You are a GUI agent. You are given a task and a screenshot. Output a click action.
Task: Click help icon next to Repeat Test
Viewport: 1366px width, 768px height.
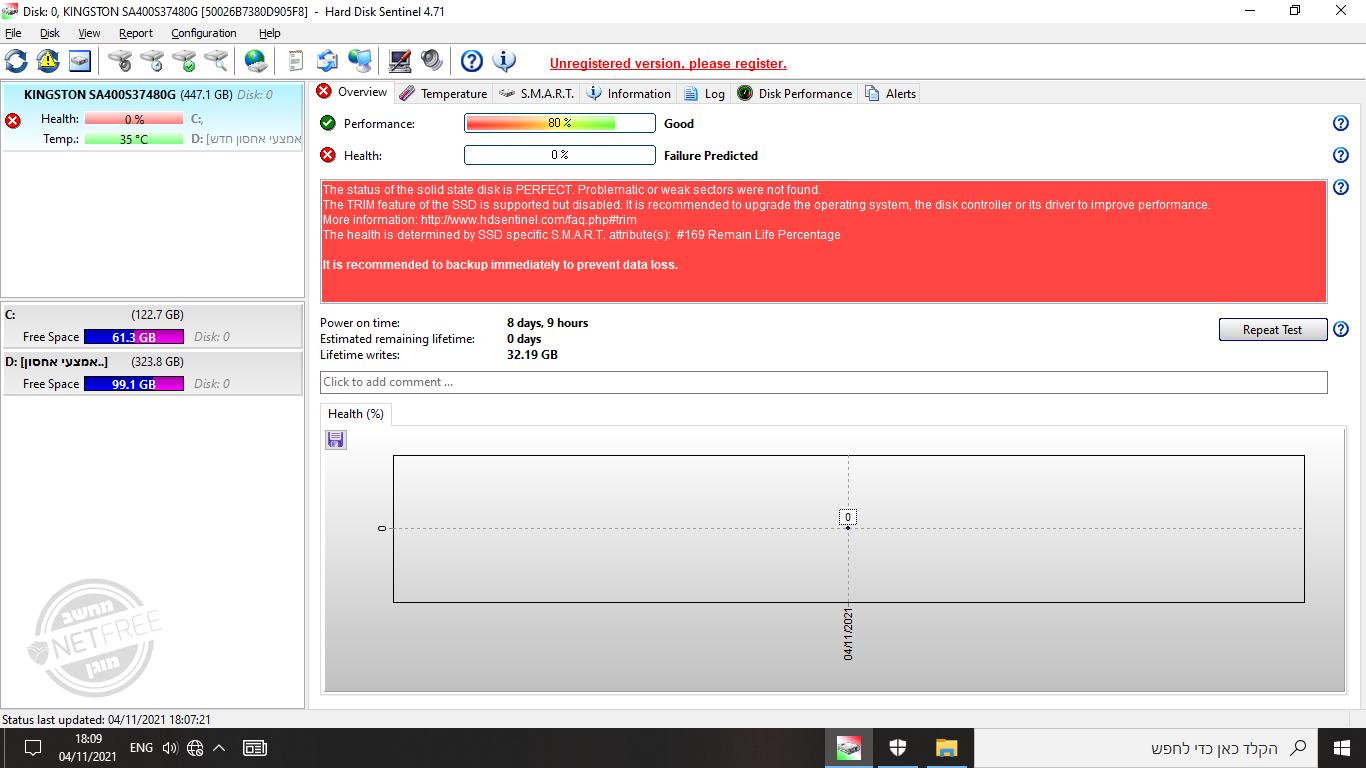pos(1341,330)
